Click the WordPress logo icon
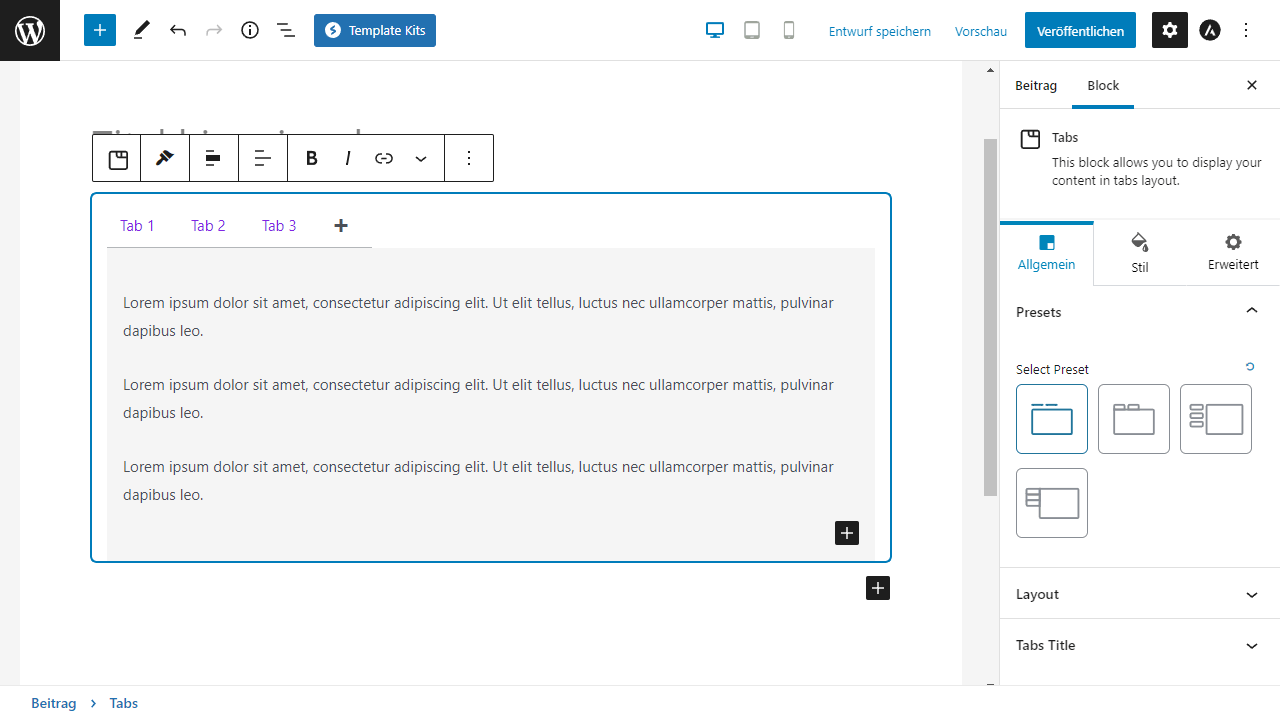1280x720 pixels. (30, 30)
